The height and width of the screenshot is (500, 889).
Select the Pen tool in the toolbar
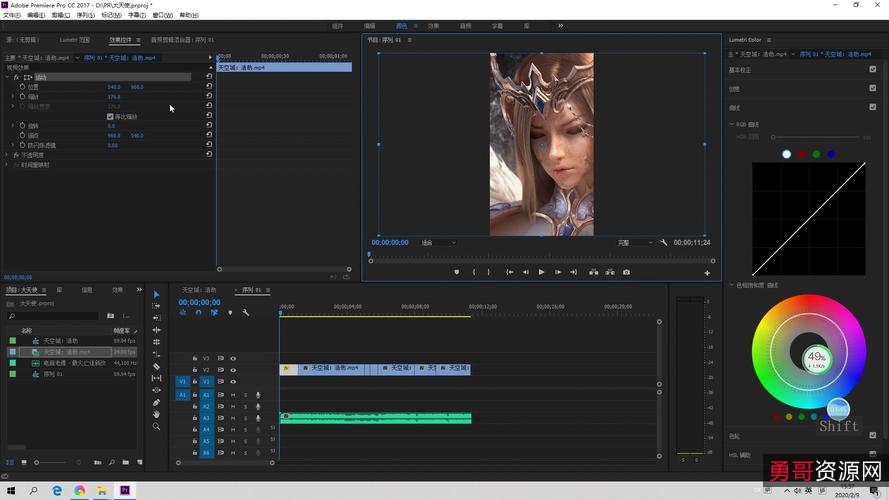(156, 402)
